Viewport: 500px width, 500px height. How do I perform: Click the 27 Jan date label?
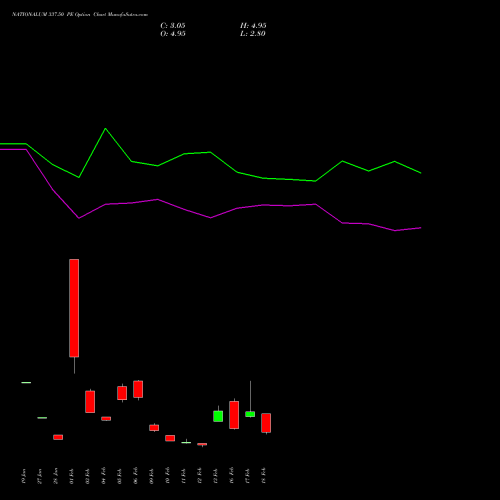(x=40, y=476)
